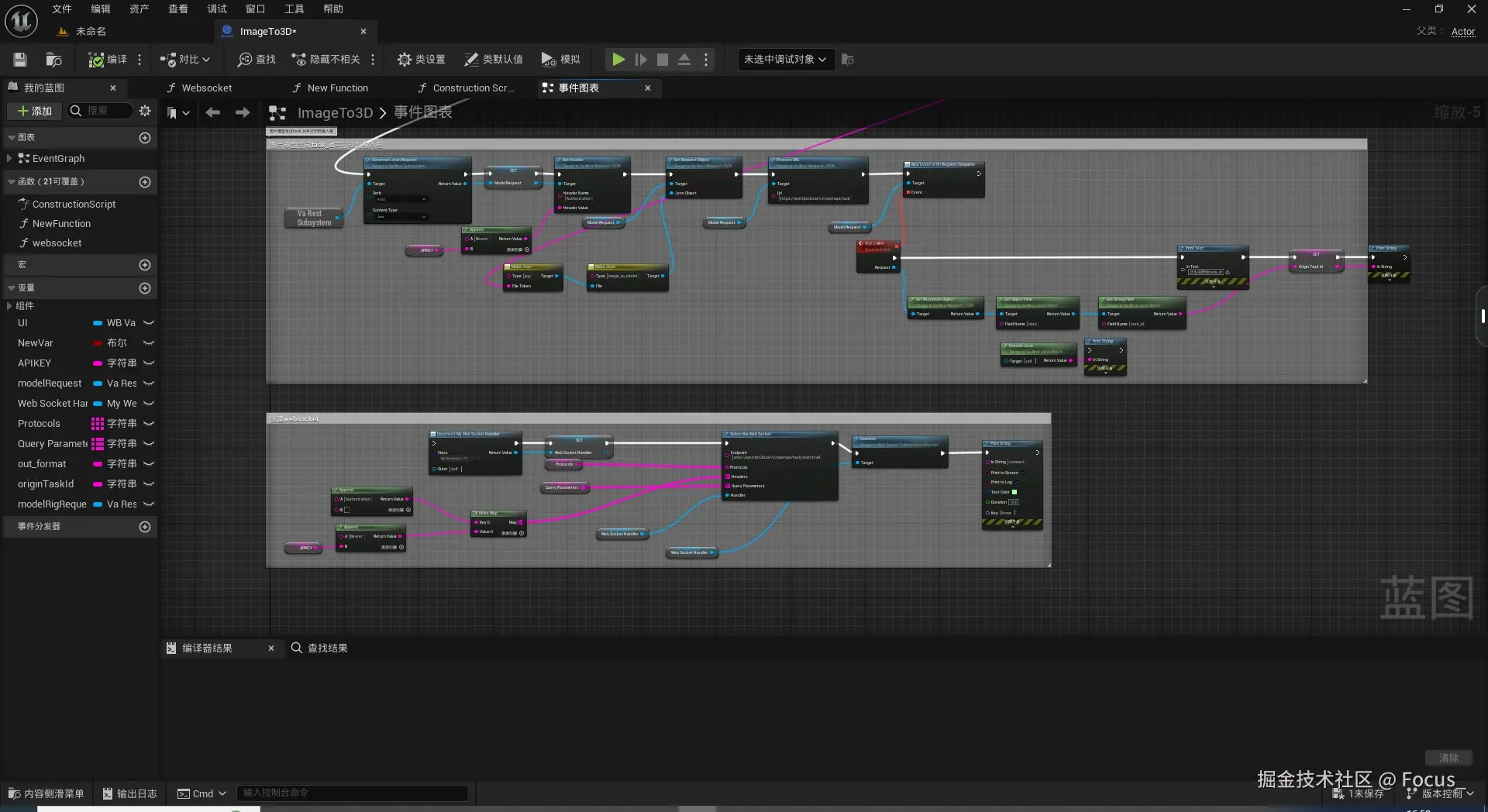Image resolution: width=1488 pixels, height=812 pixels.
Task: Switch to the Construction Script tab
Action: tap(467, 88)
